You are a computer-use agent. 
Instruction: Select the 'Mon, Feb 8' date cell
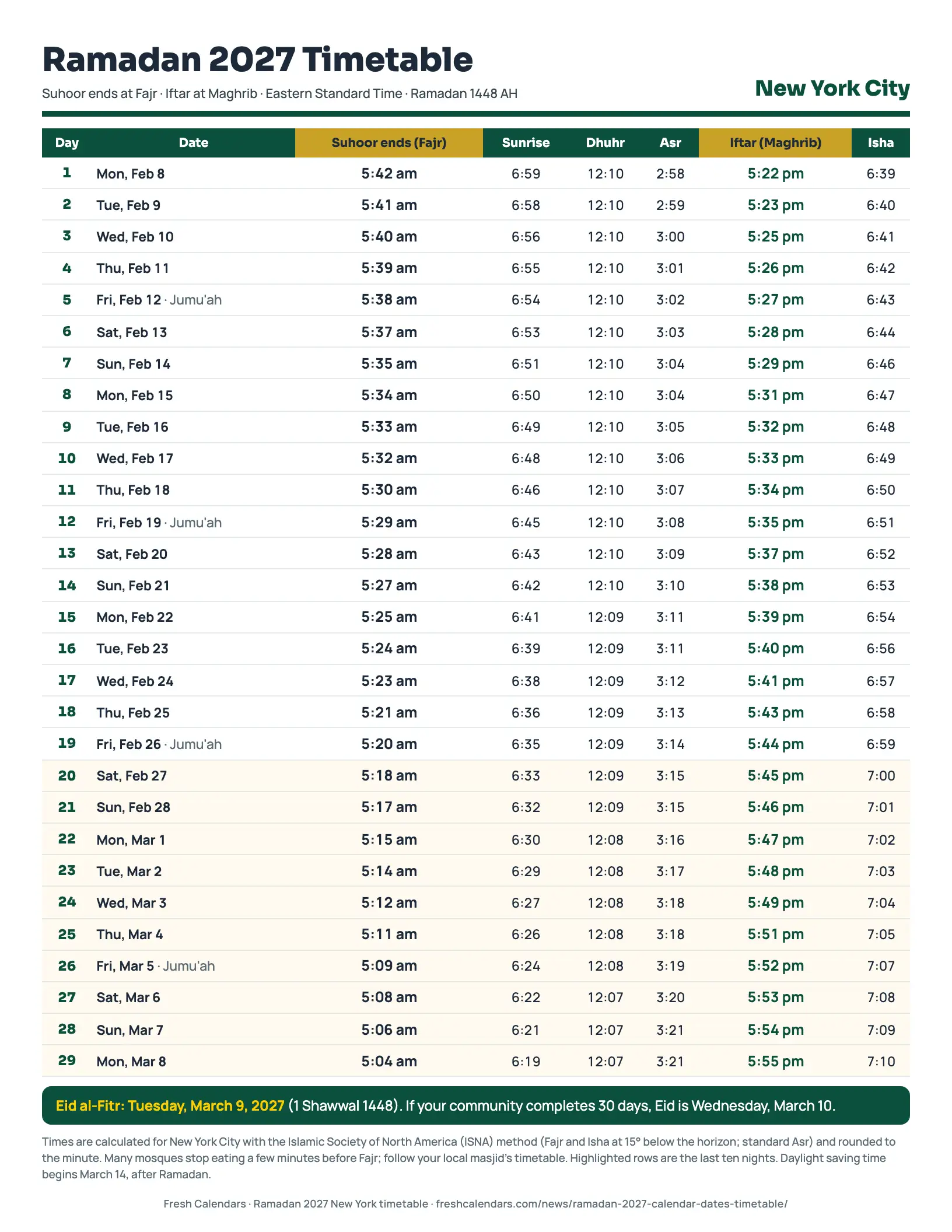(x=131, y=174)
